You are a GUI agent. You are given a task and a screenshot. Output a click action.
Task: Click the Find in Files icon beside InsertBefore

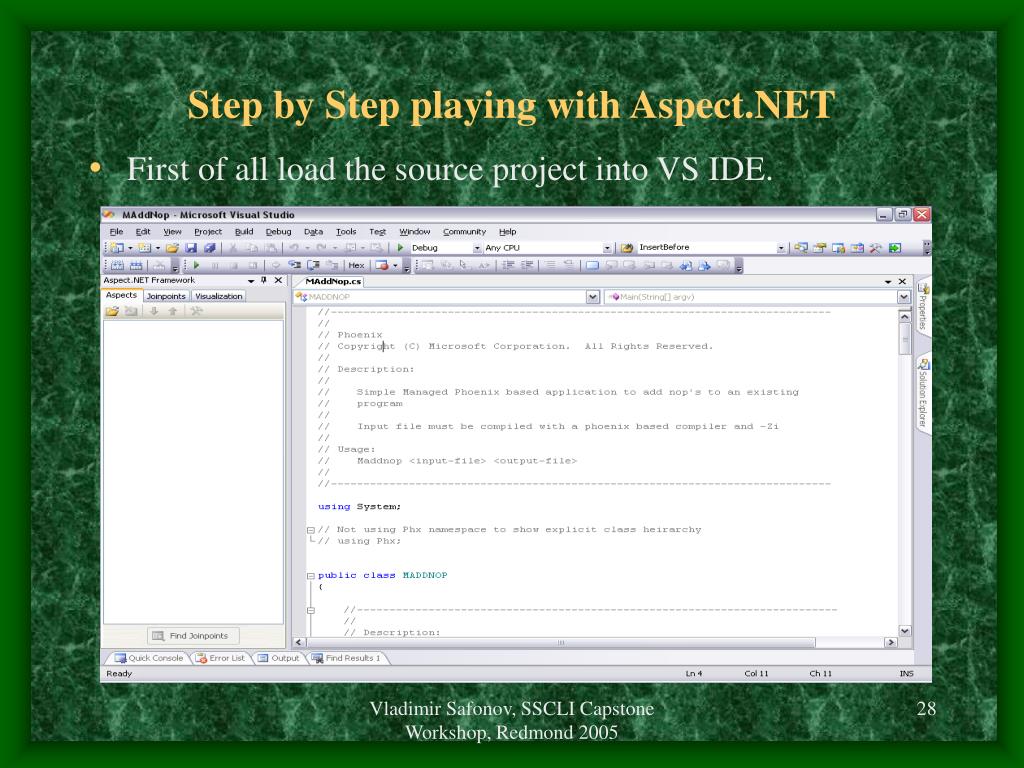627,248
